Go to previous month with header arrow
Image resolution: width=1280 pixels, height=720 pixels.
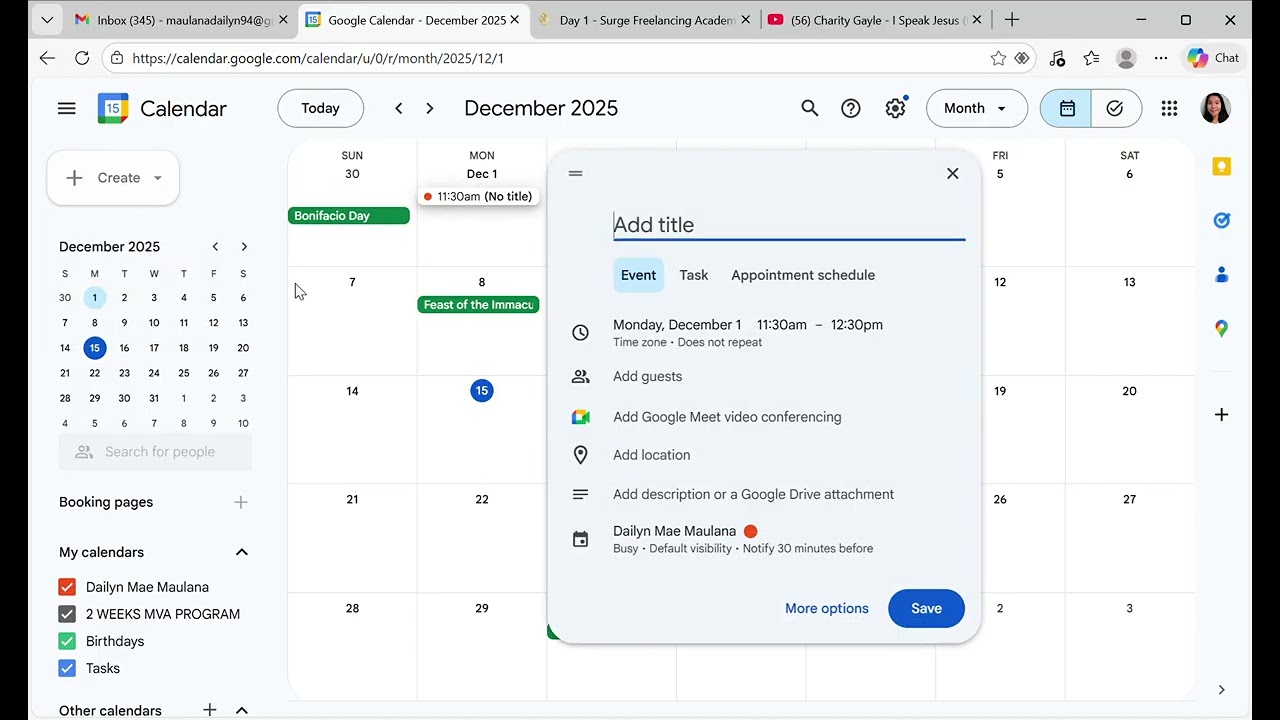tap(399, 108)
